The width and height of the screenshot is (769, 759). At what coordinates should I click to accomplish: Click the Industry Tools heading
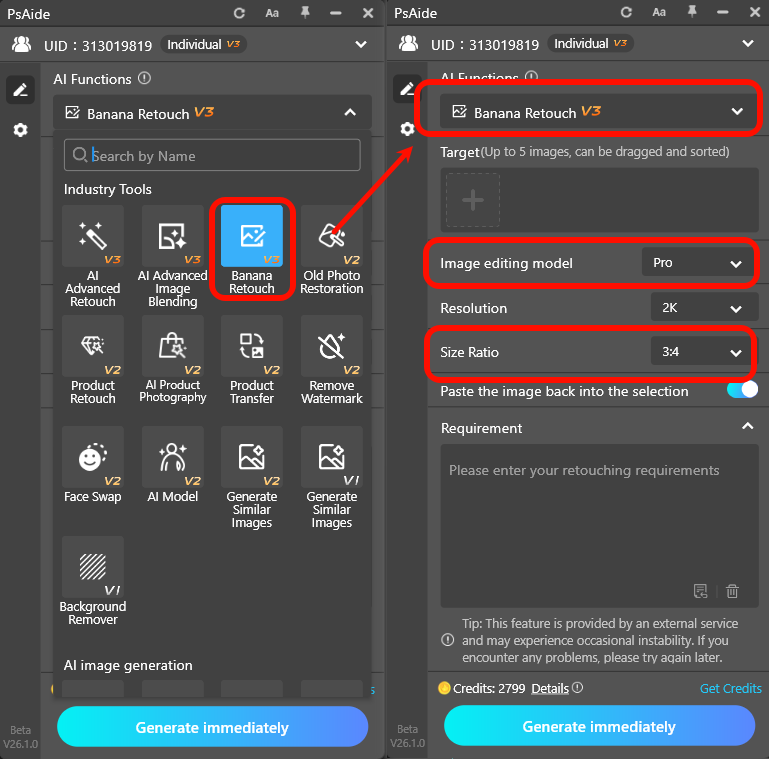pyautogui.click(x=108, y=189)
